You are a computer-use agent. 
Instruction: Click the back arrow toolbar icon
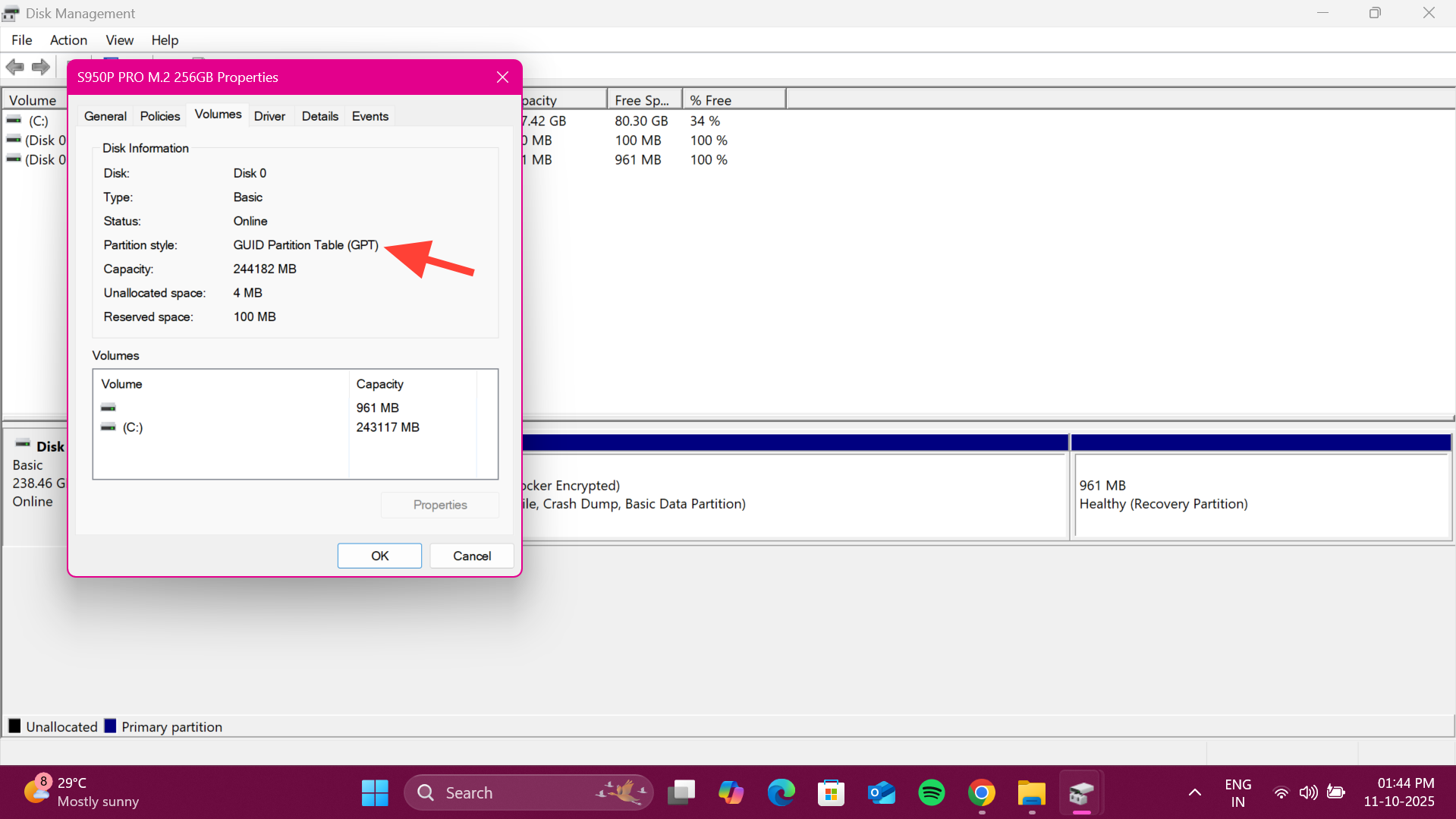point(15,67)
